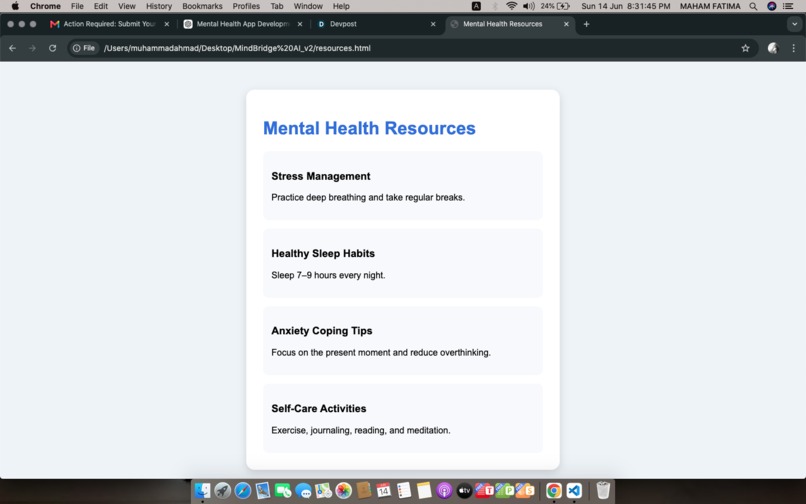
Task: Open the Help menu
Action: click(341, 6)
